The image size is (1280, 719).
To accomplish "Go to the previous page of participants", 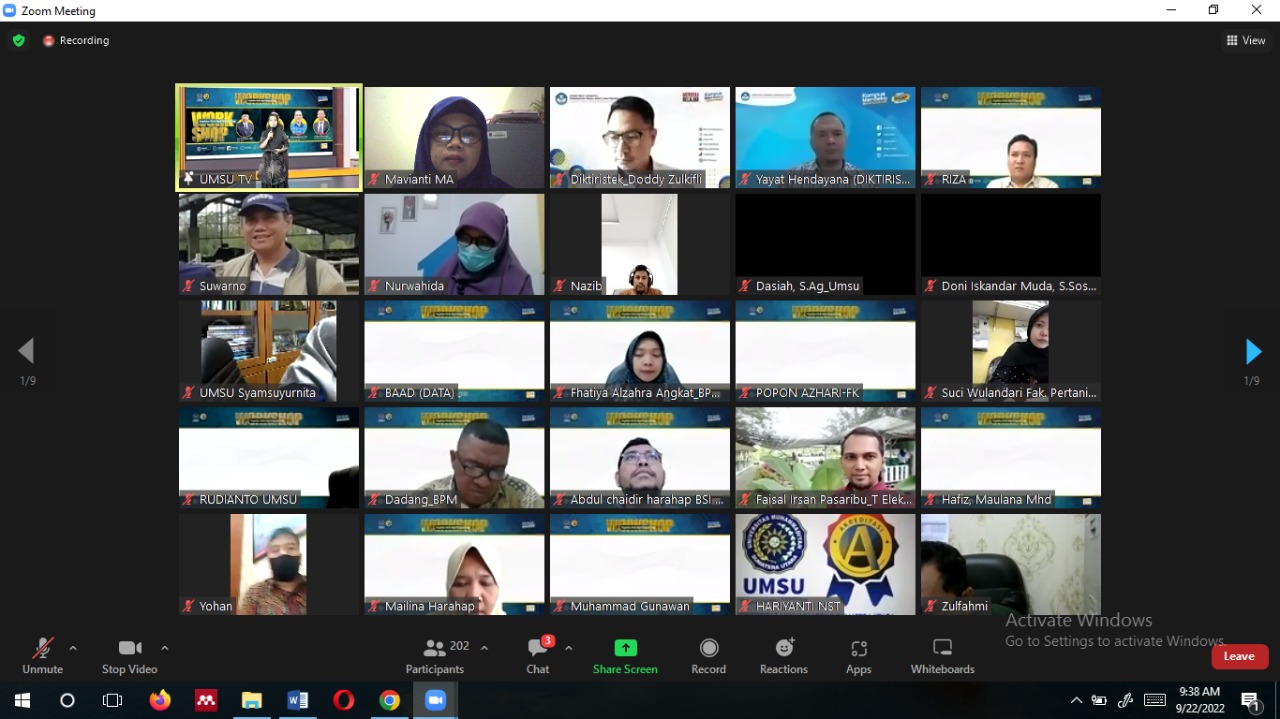I will pos(26,351).
